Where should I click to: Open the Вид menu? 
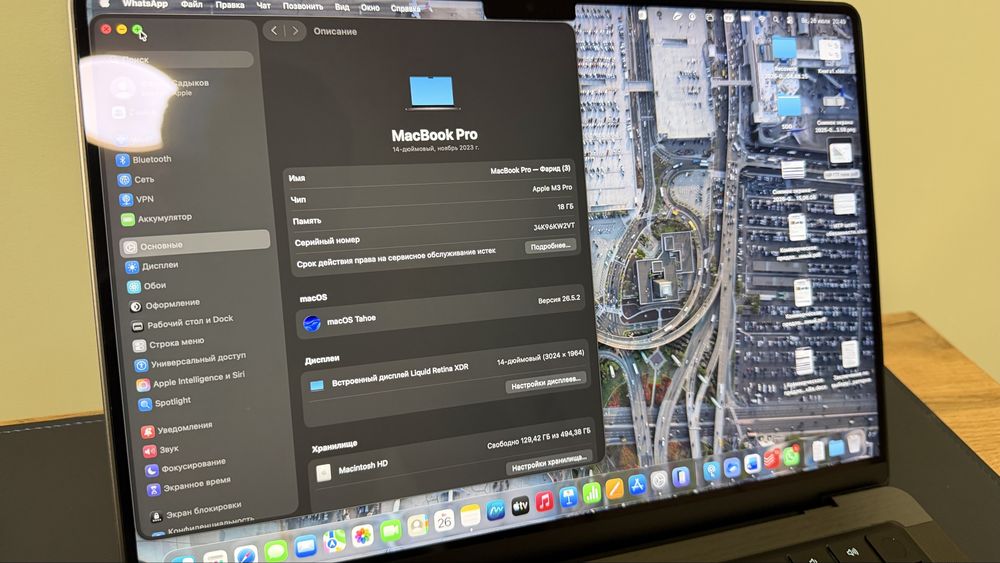click(x=342, y=7)
